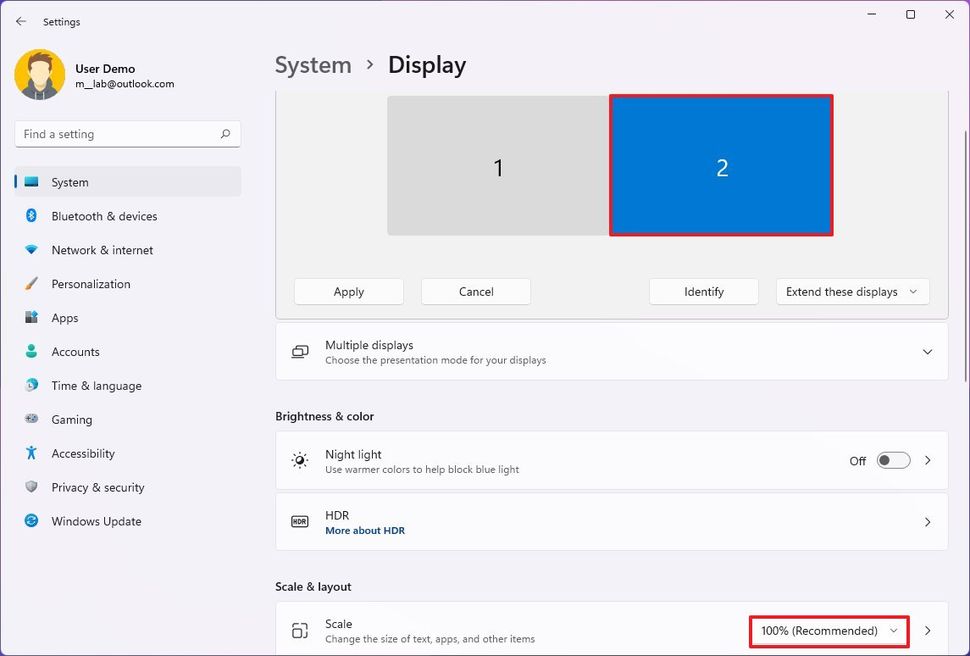
Task: Select the Network & internet globe icon
Action: point(33,250)
